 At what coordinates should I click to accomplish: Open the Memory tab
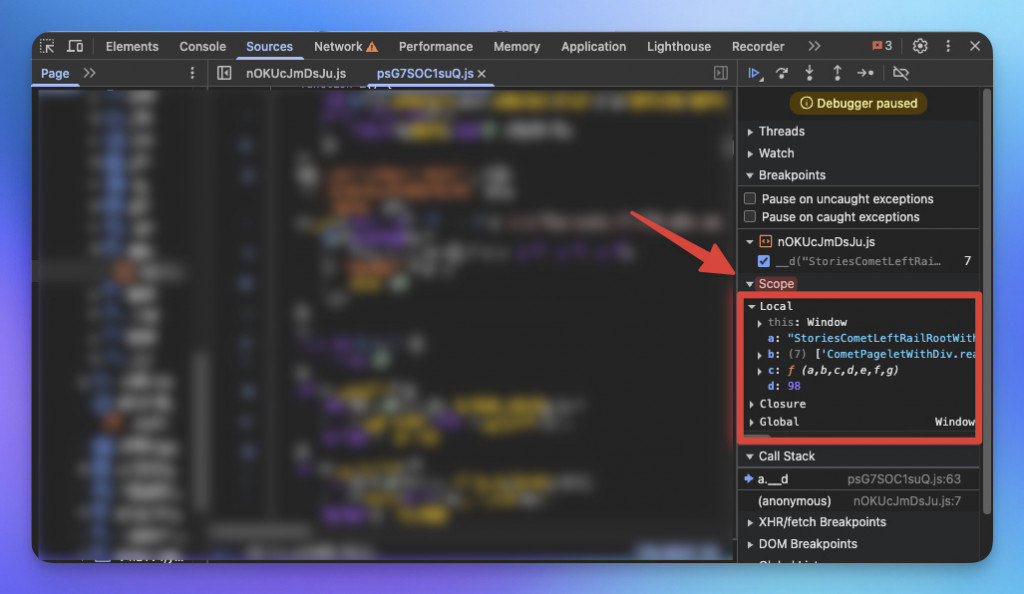(x=517, y=46)
